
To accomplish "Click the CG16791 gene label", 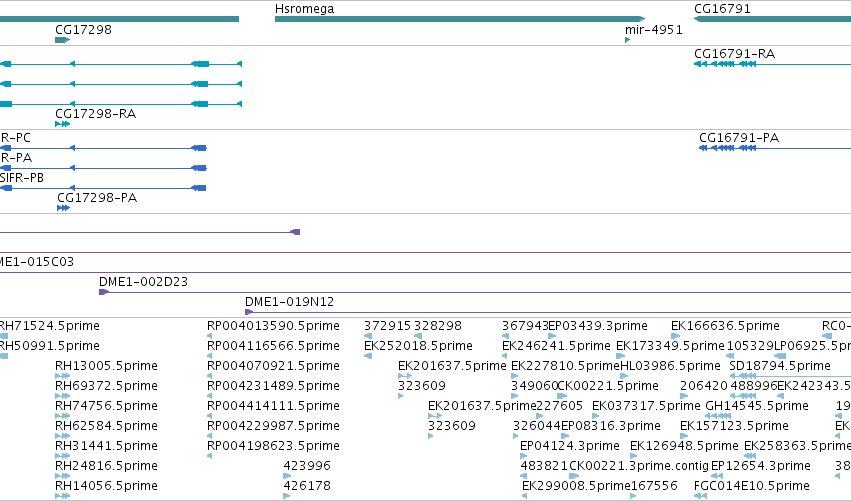I will (x=722, y=9).
